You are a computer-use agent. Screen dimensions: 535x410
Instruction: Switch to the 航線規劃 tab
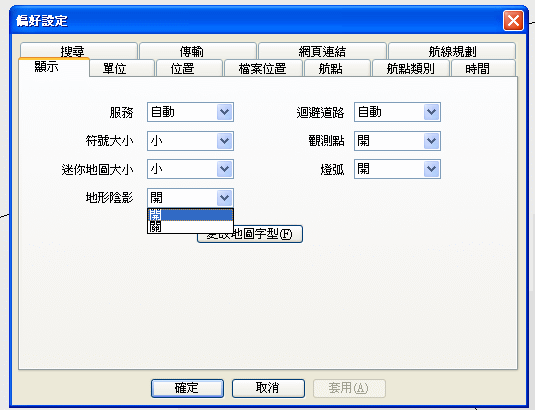tap(452, 50)
